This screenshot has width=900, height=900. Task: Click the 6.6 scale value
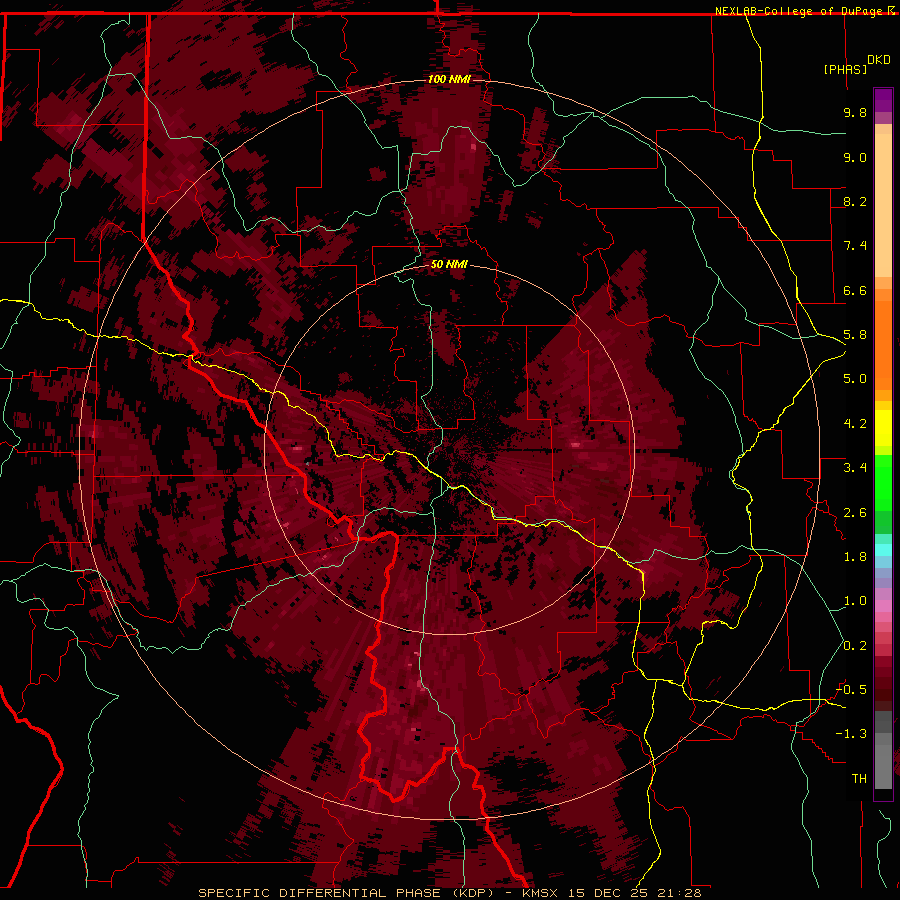tap(855, 290)
